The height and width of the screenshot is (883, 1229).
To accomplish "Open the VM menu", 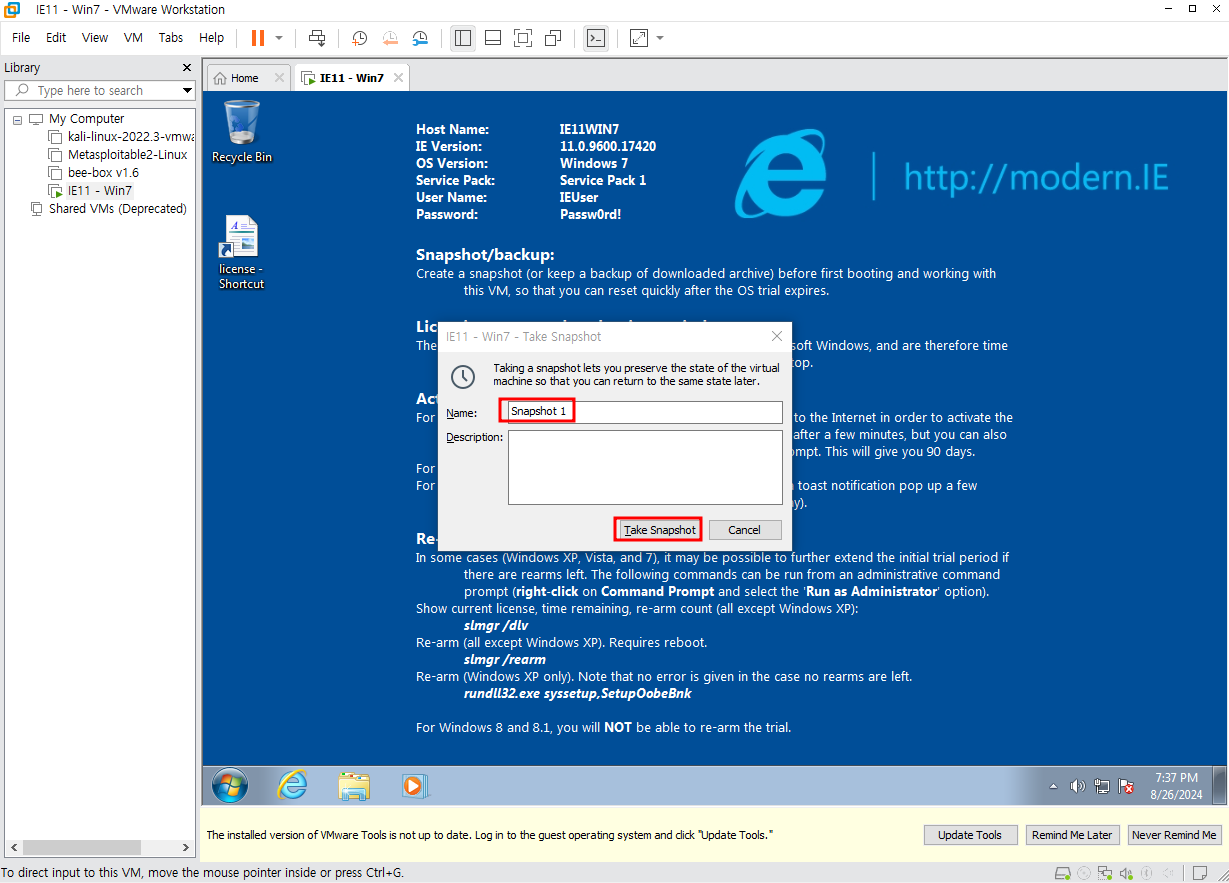I will click(133, 37).
